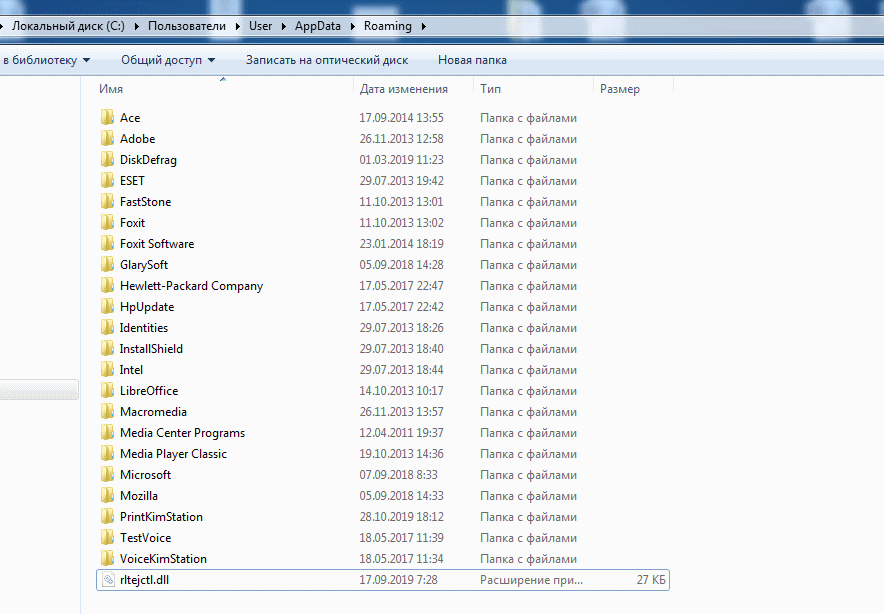884x614 pixels.
Task: Click date 28.10.2019 18:12
Action: click(401, 516)
